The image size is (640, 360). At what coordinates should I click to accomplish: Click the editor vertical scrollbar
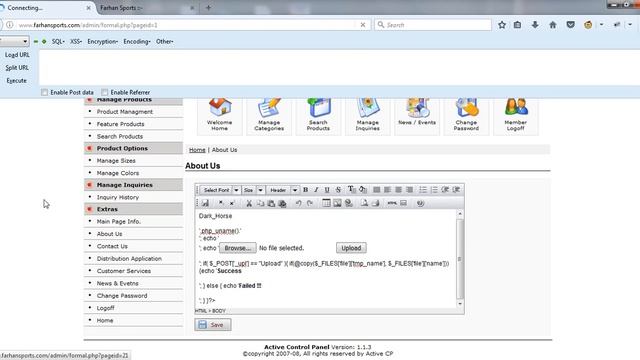click(x=460, y=259)
